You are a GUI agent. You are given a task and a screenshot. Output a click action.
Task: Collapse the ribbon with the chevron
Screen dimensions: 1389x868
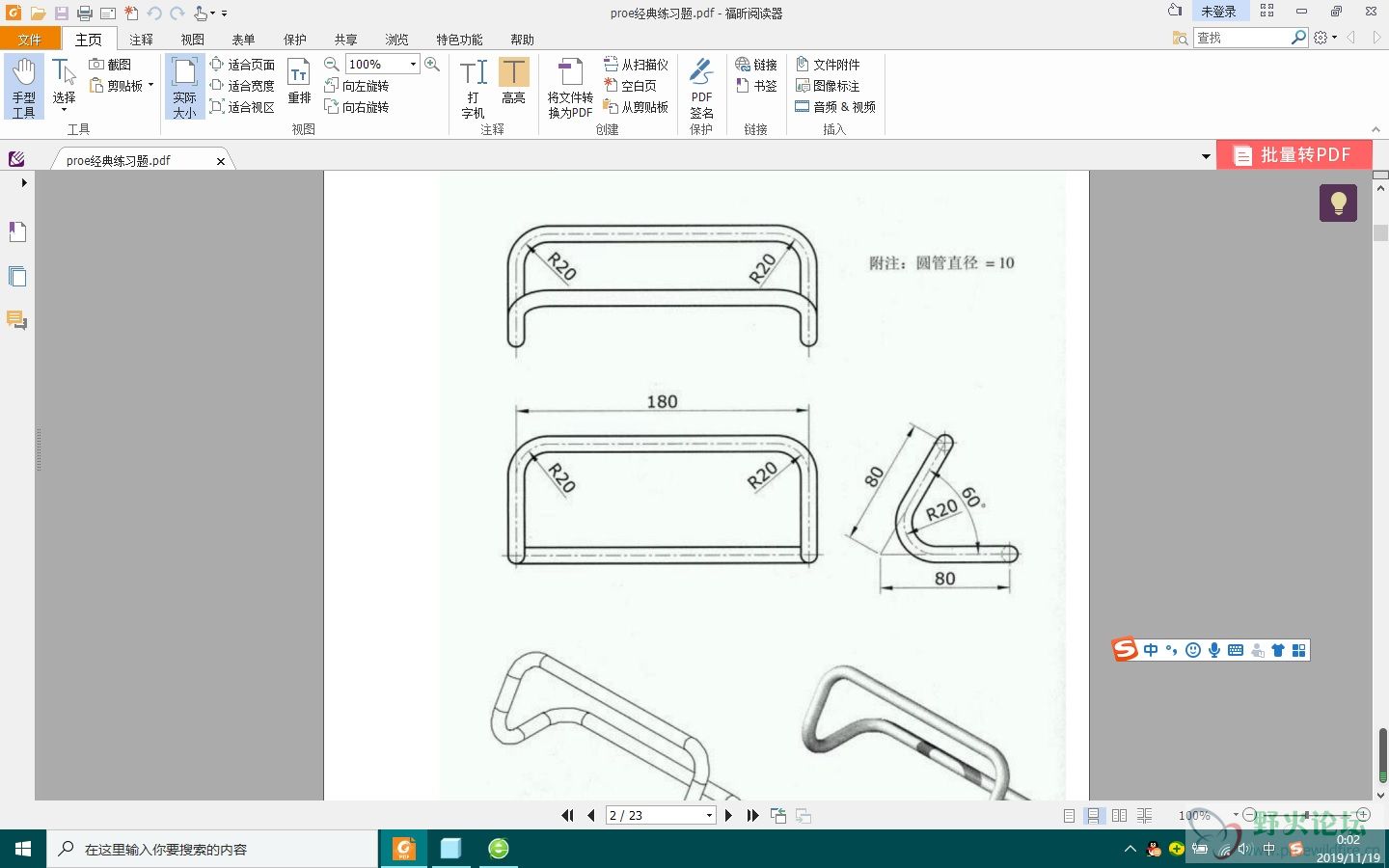[x=1375, y=129]
